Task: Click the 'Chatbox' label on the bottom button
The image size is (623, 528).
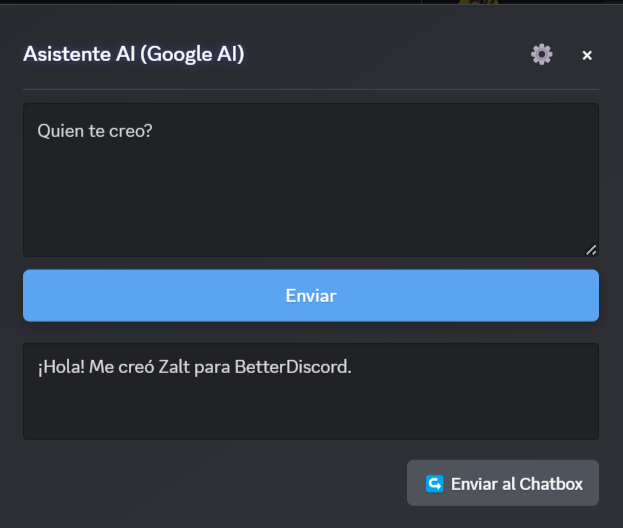Action: point(551,484)
